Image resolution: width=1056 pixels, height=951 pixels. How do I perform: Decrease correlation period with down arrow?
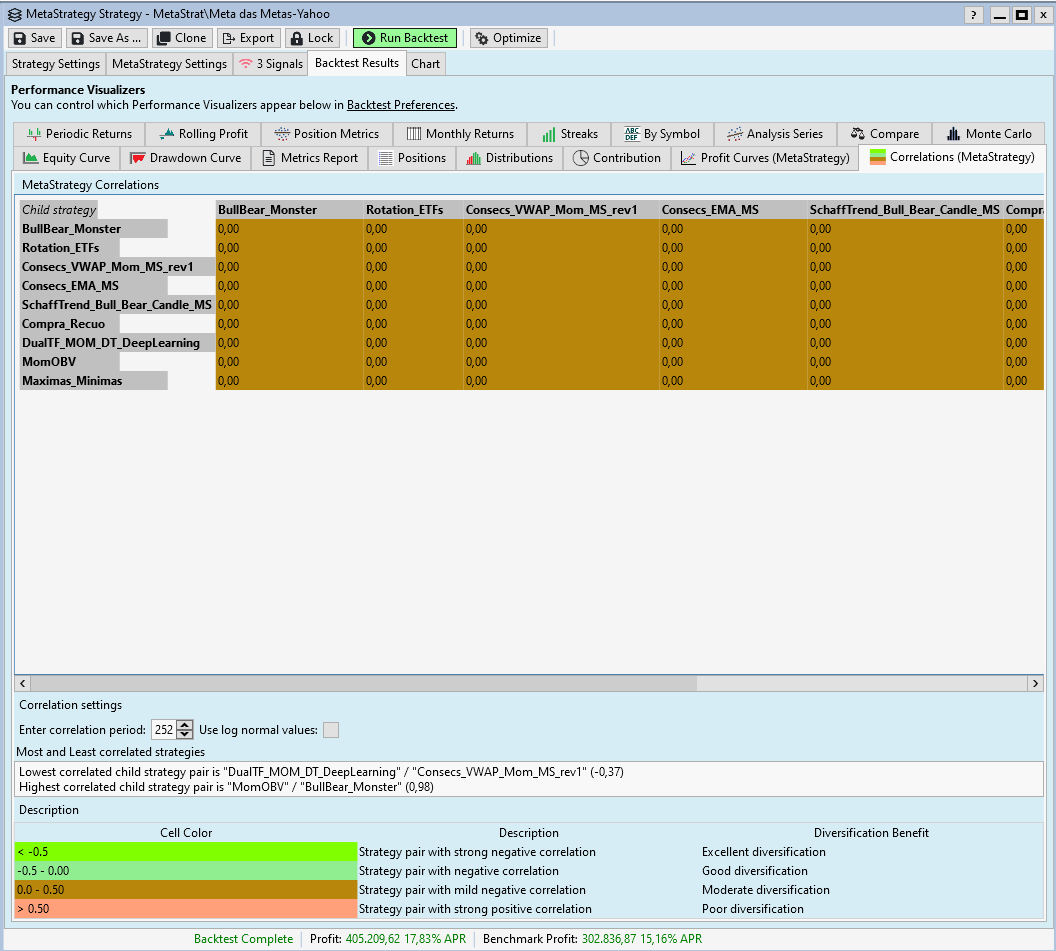185,735
